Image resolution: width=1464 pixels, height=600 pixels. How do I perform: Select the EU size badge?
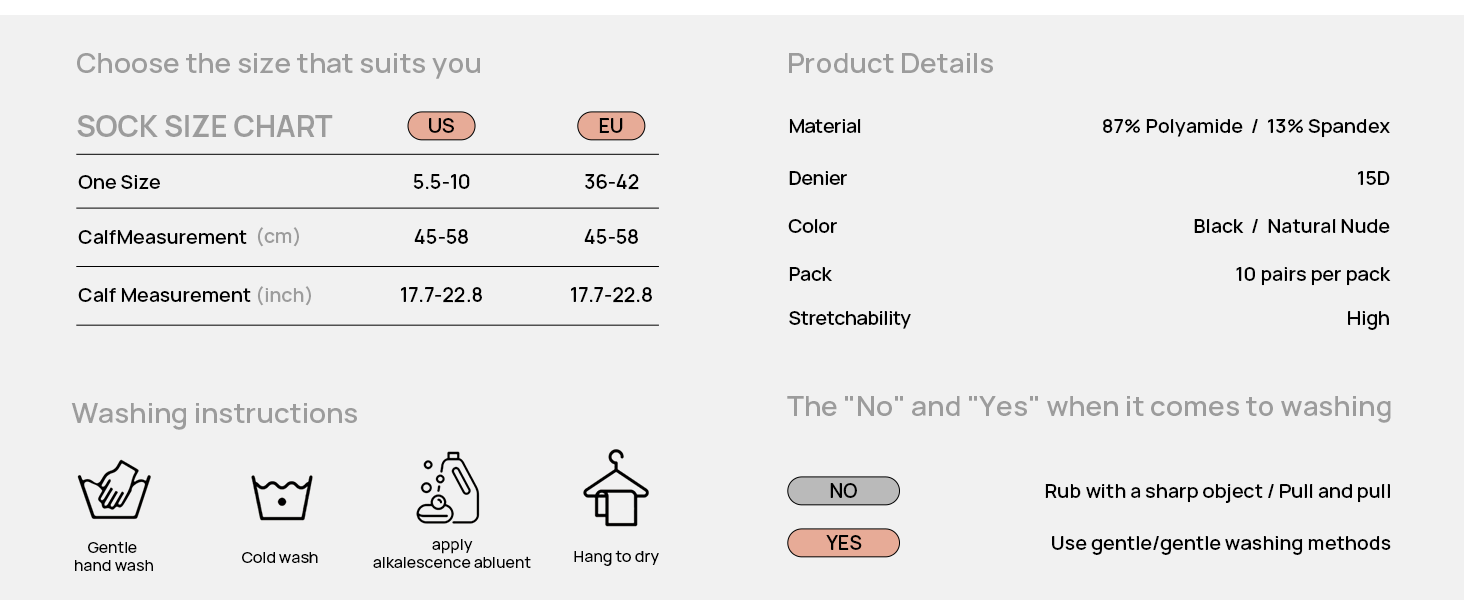[611, 126]
